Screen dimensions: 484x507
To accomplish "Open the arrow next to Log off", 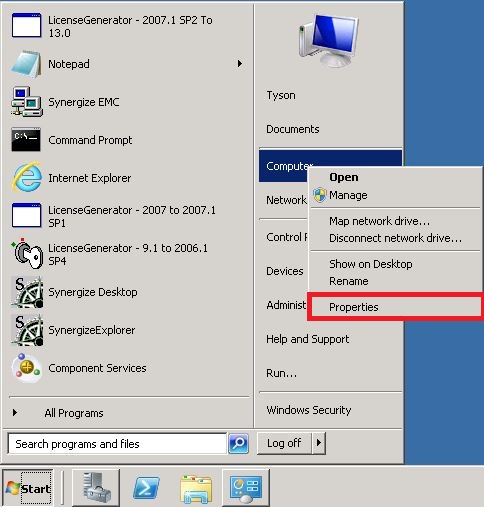I will 319,443.
